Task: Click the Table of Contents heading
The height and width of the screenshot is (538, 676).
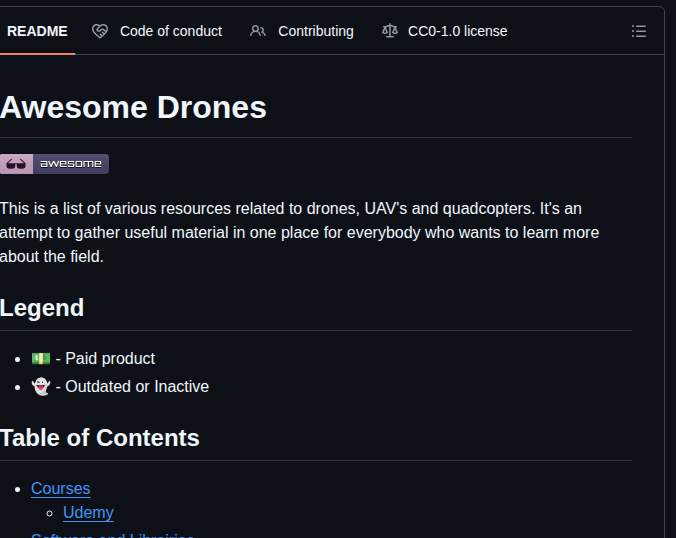Action: pyautogui.click(x=100, y=438)
